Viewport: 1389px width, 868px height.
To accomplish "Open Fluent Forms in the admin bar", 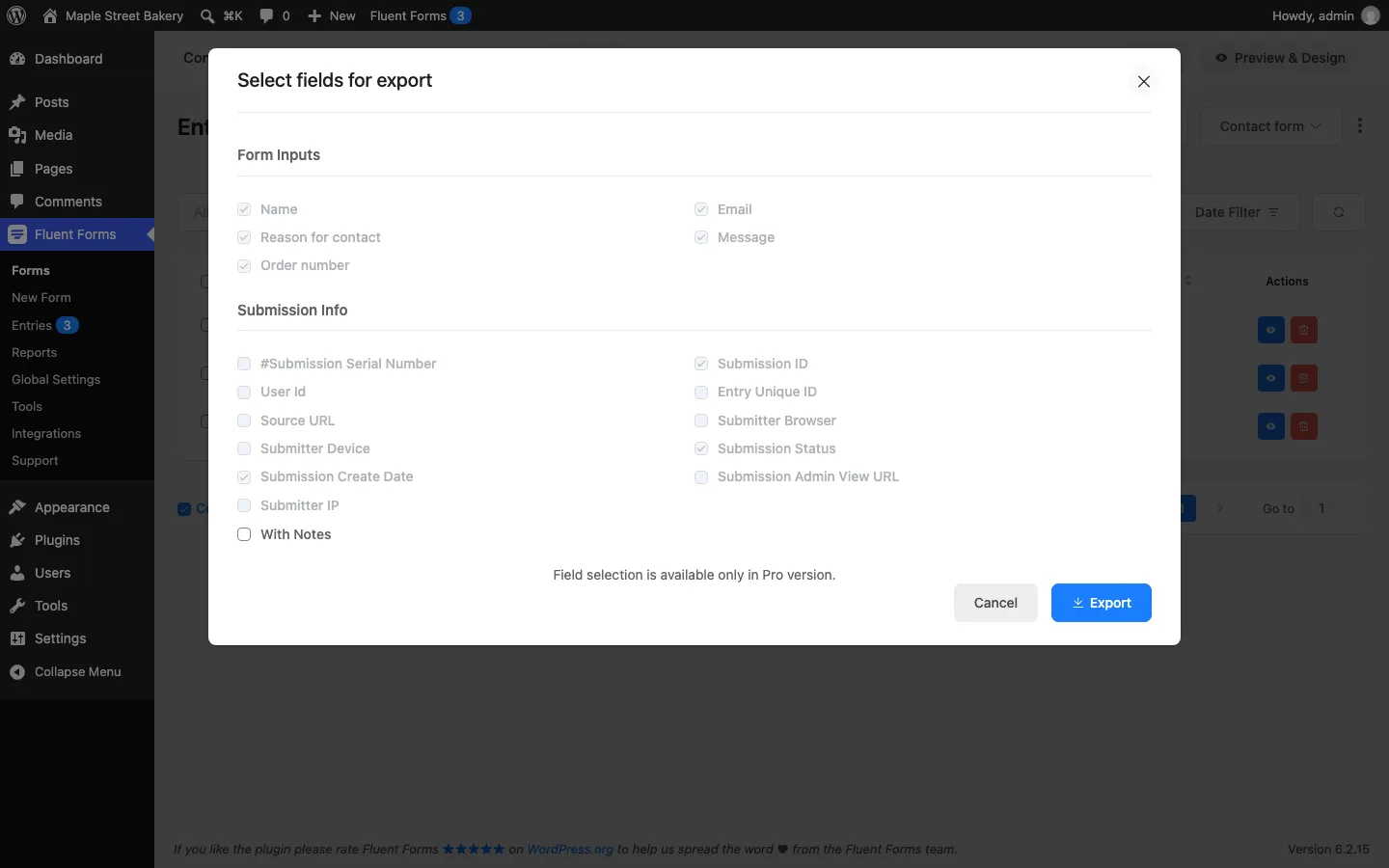I will tap(421, 15).
